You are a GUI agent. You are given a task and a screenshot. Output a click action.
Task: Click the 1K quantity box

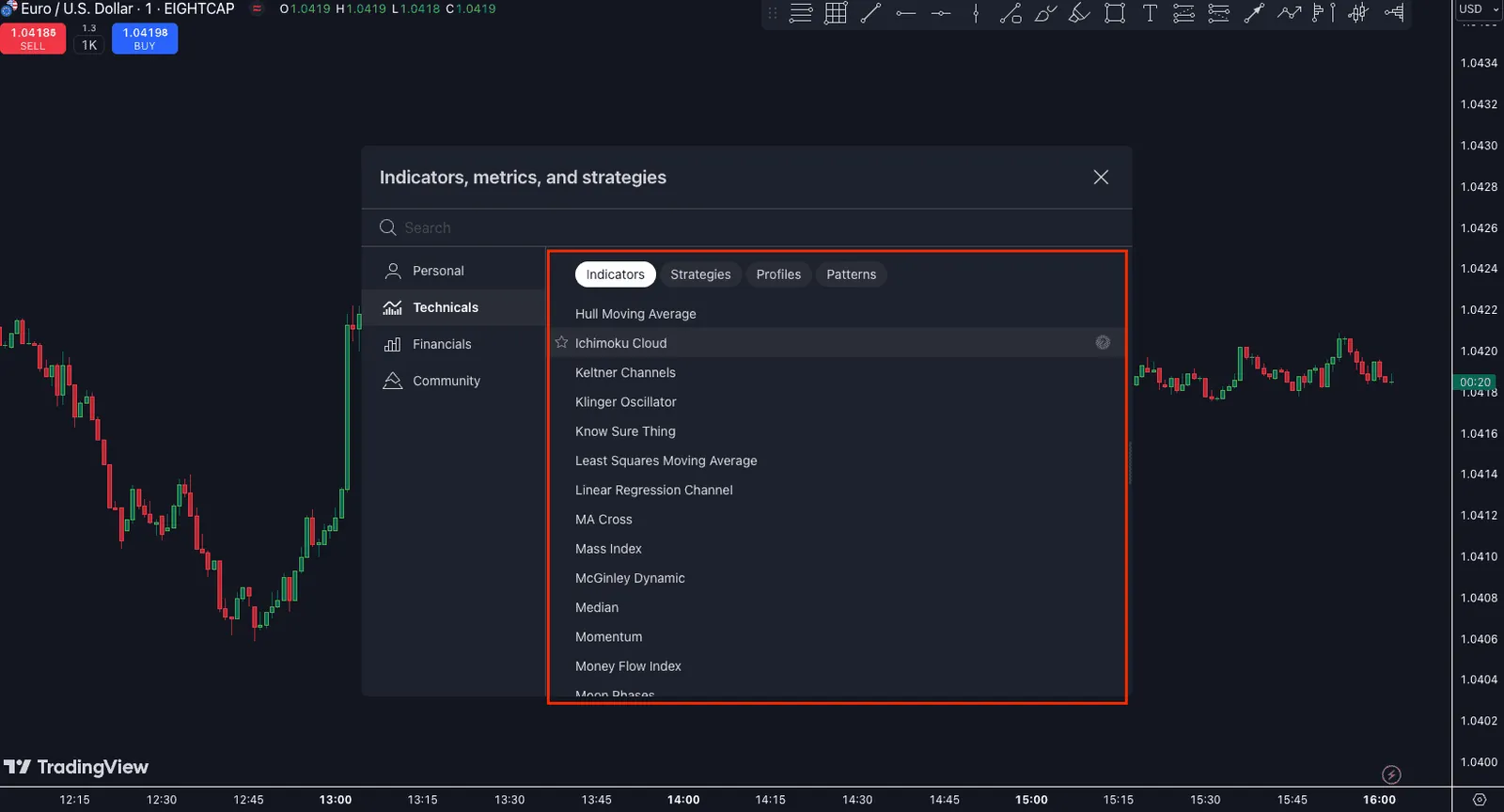click(x=89, y=45)
